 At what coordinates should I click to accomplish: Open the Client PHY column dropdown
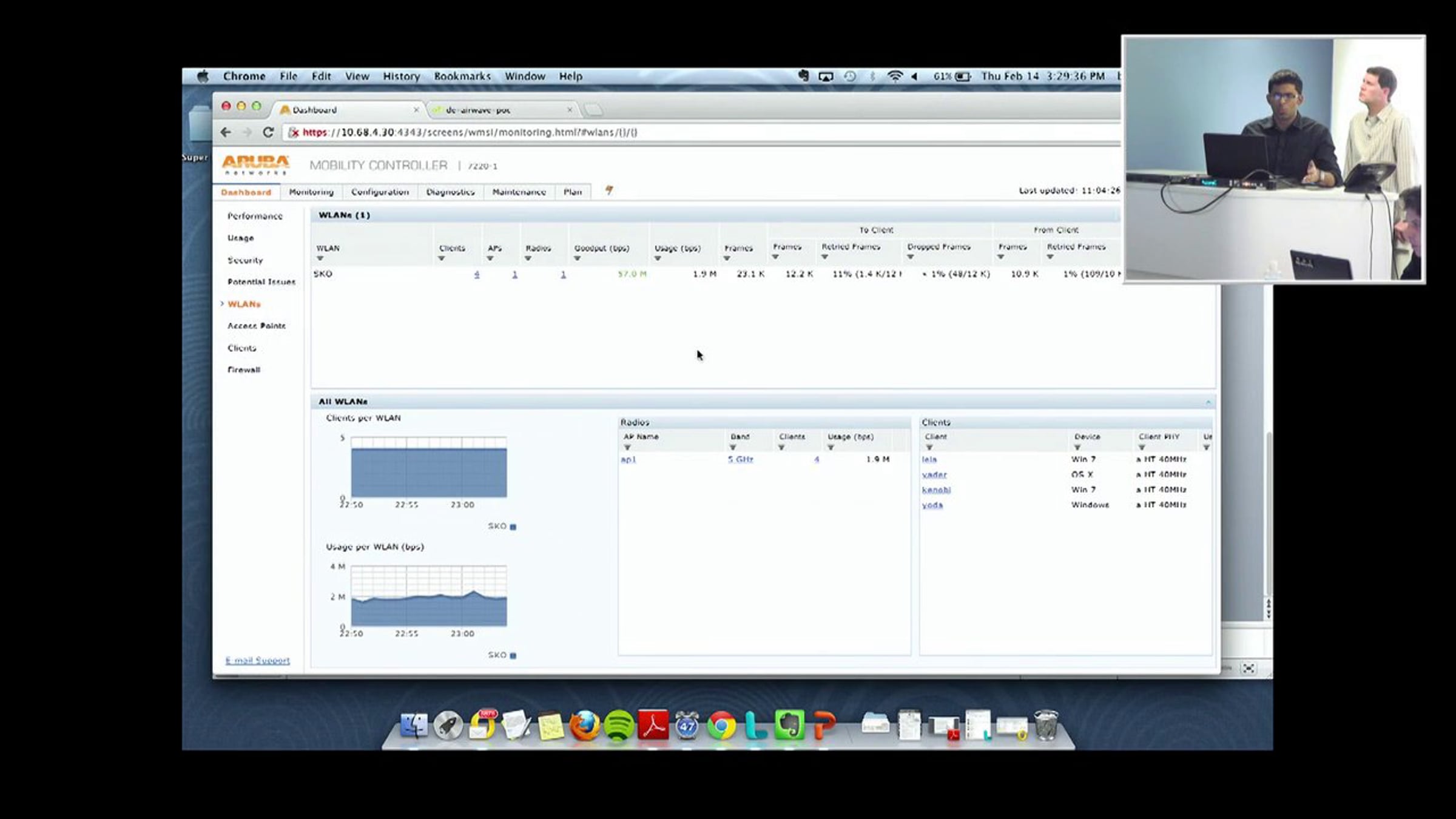pyautogui.click(x=1142, y=447)
